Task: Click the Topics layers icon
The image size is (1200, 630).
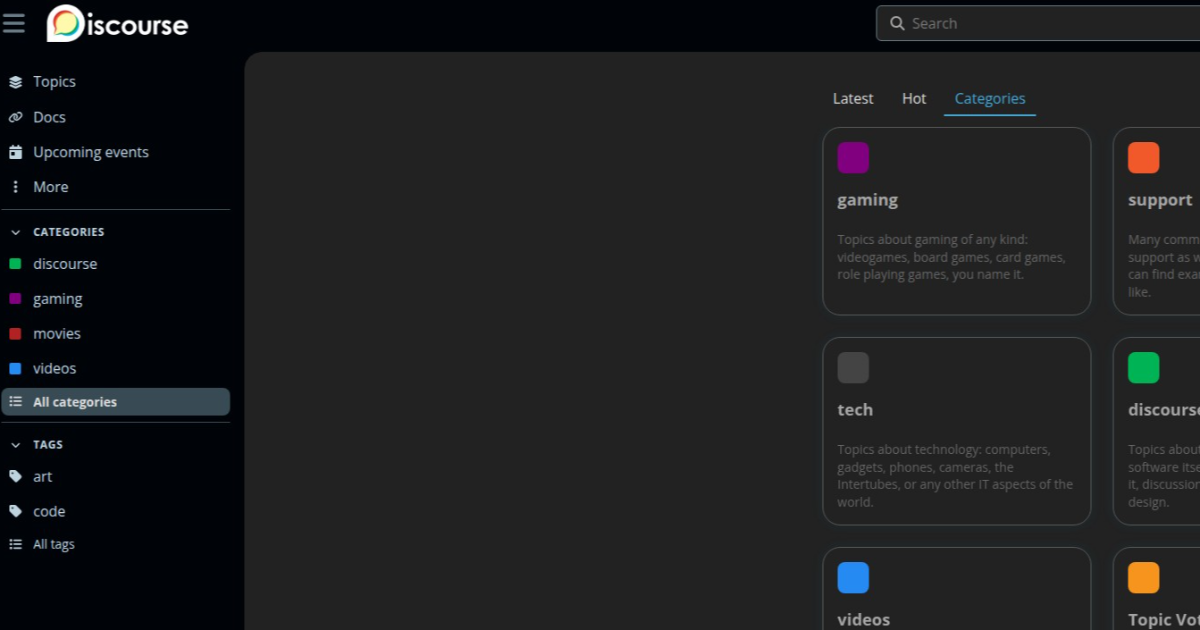Action: pyautogui.click(x=15, y=82)
